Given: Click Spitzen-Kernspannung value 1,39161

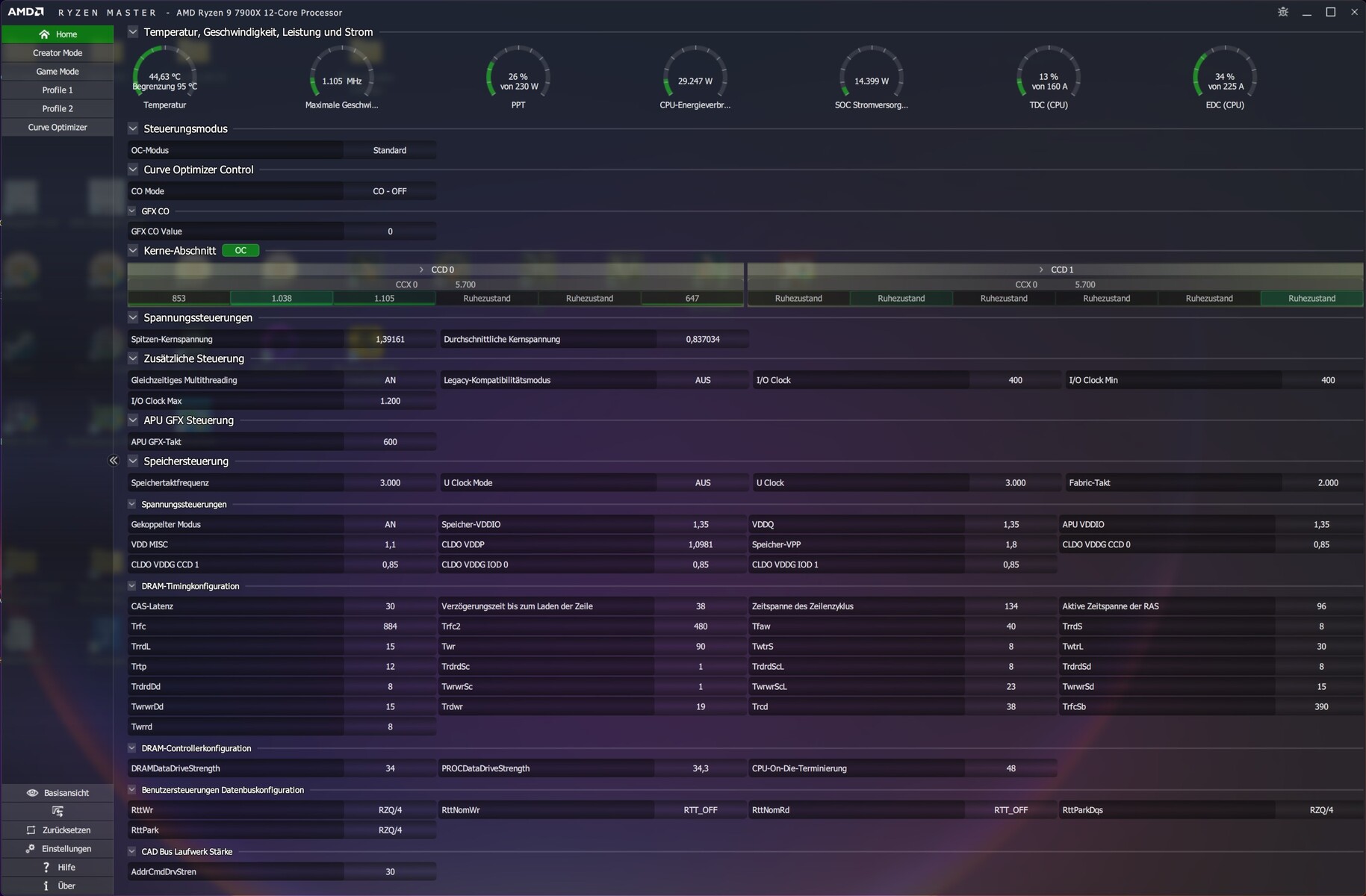Looking at the screenshot, I should [390, 340].
